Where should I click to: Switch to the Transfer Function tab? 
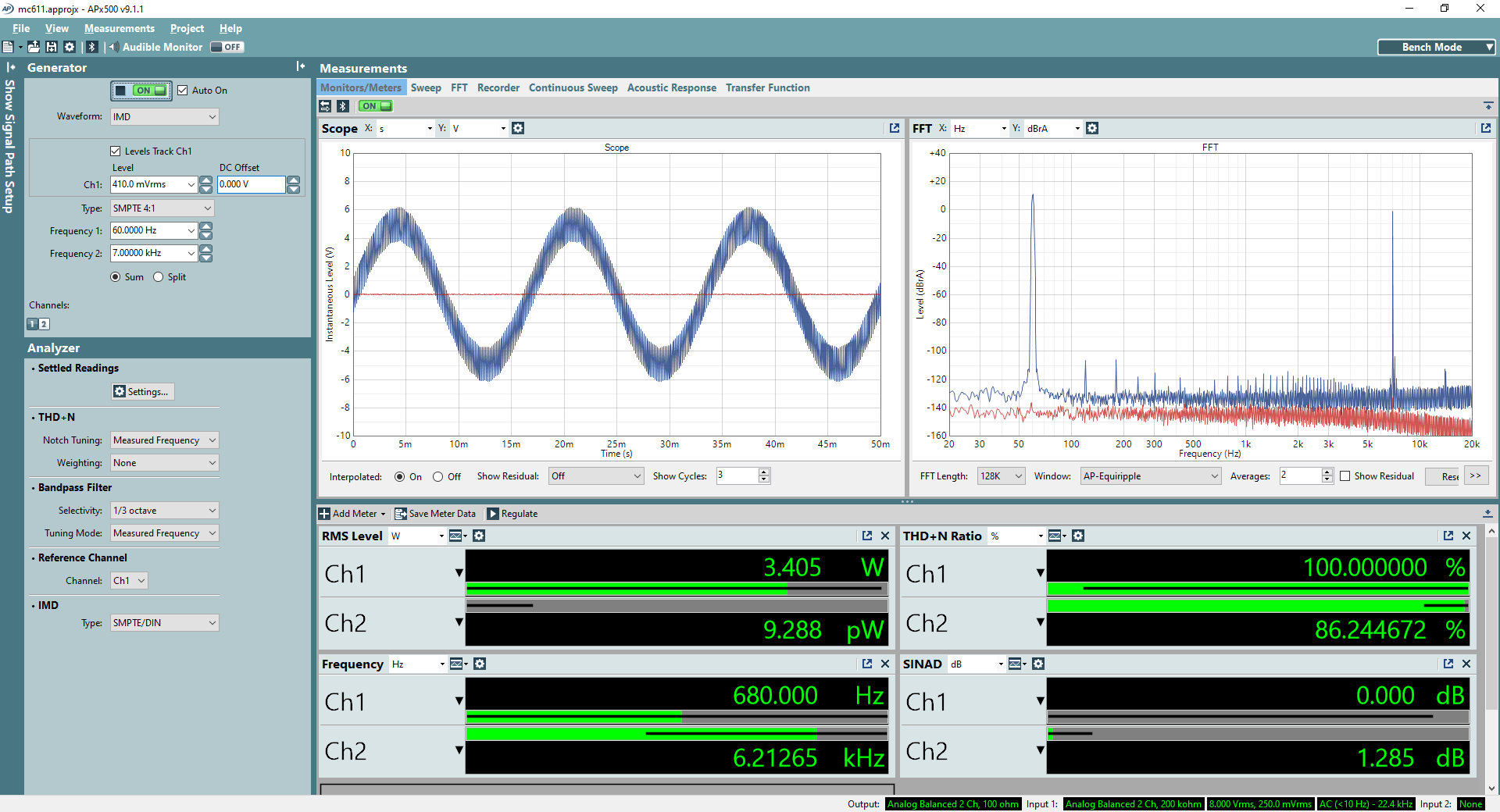click(x=768, y=87)
